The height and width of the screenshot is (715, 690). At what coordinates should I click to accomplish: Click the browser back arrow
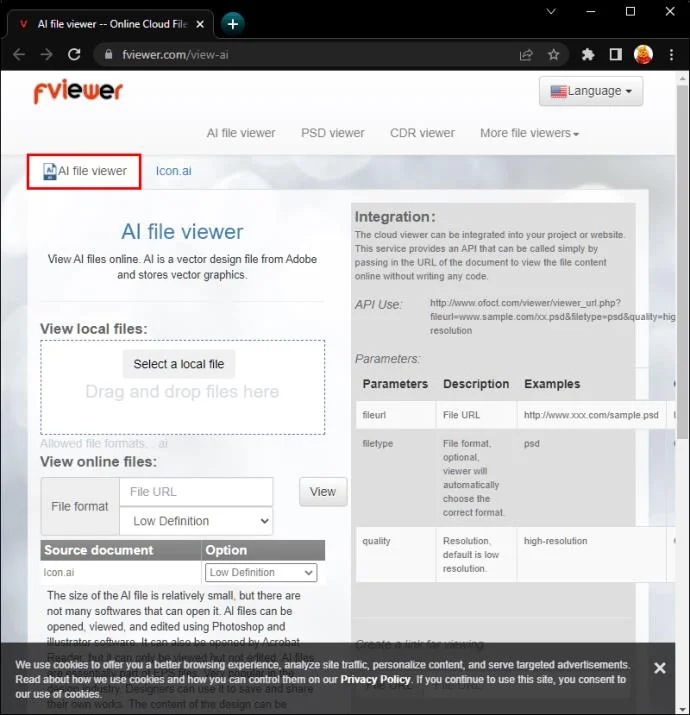point(19,55)
